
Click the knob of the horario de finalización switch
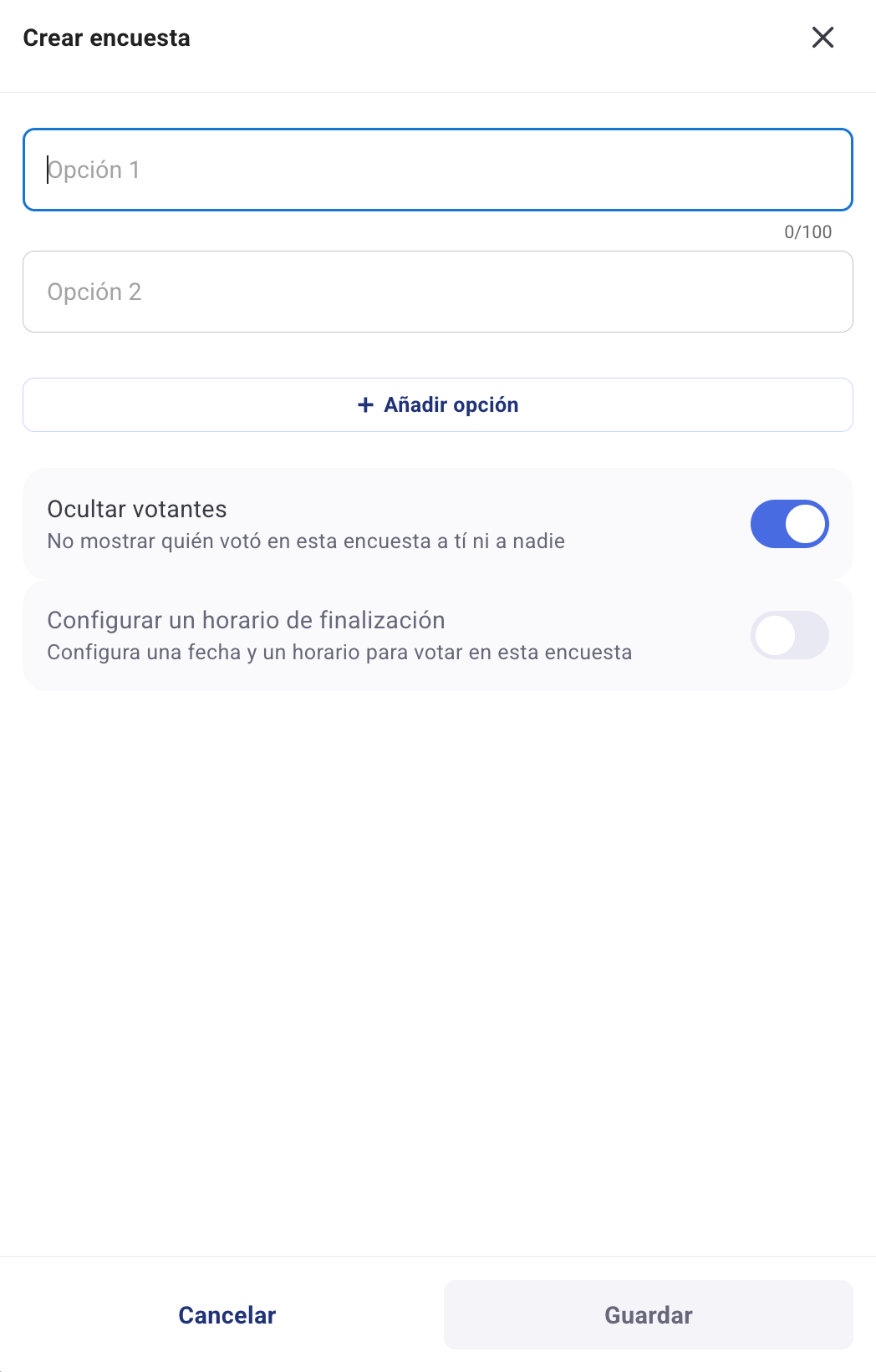click(x=775, y=635)
